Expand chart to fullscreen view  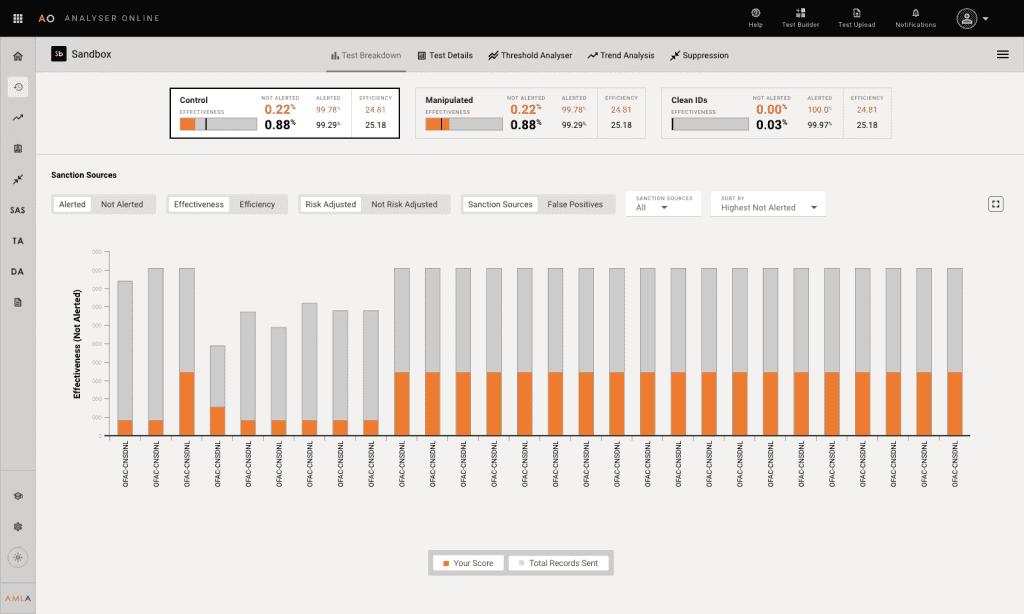(x=995, y=204)
